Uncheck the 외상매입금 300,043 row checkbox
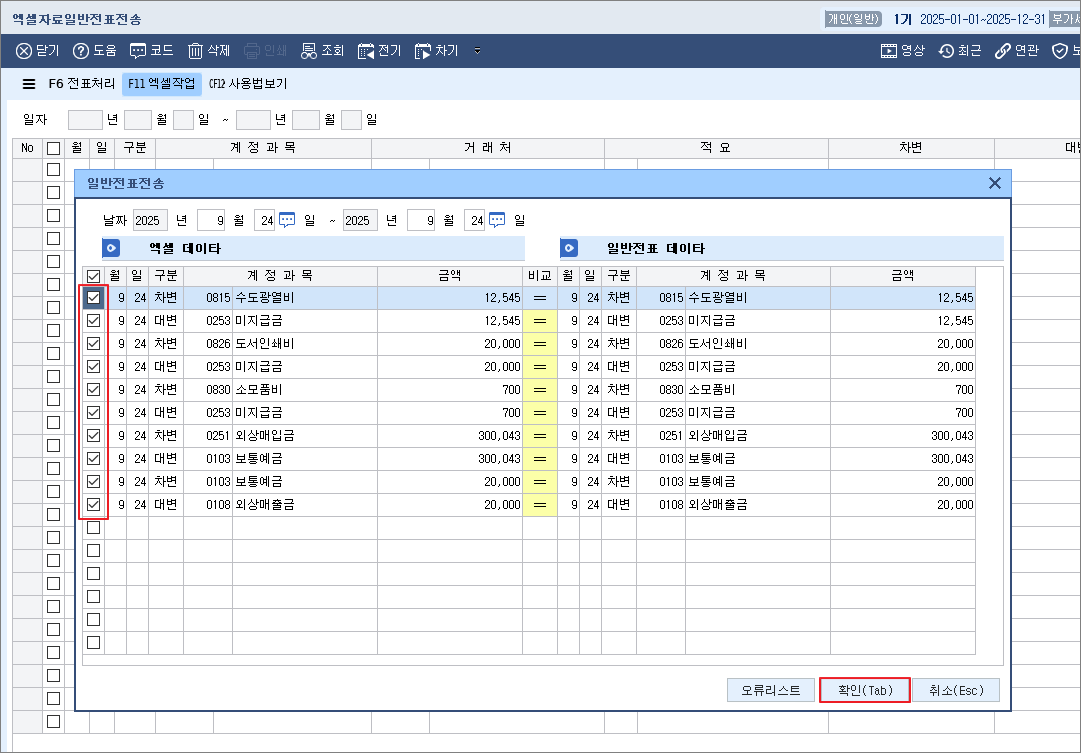 point(92,435)
